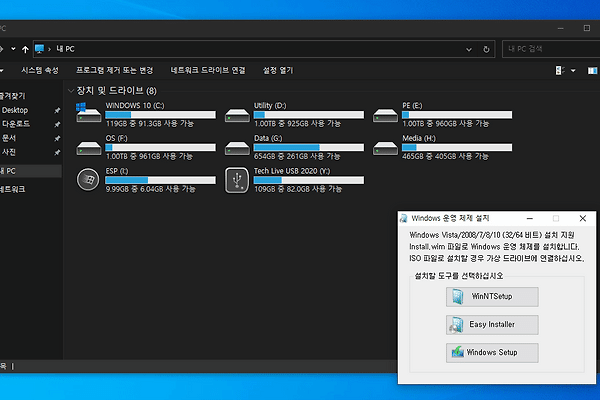This screenshot has width=600, height=400.
Task: Click the view layout icon in toolbar
Action: click(x=559, y=70)
